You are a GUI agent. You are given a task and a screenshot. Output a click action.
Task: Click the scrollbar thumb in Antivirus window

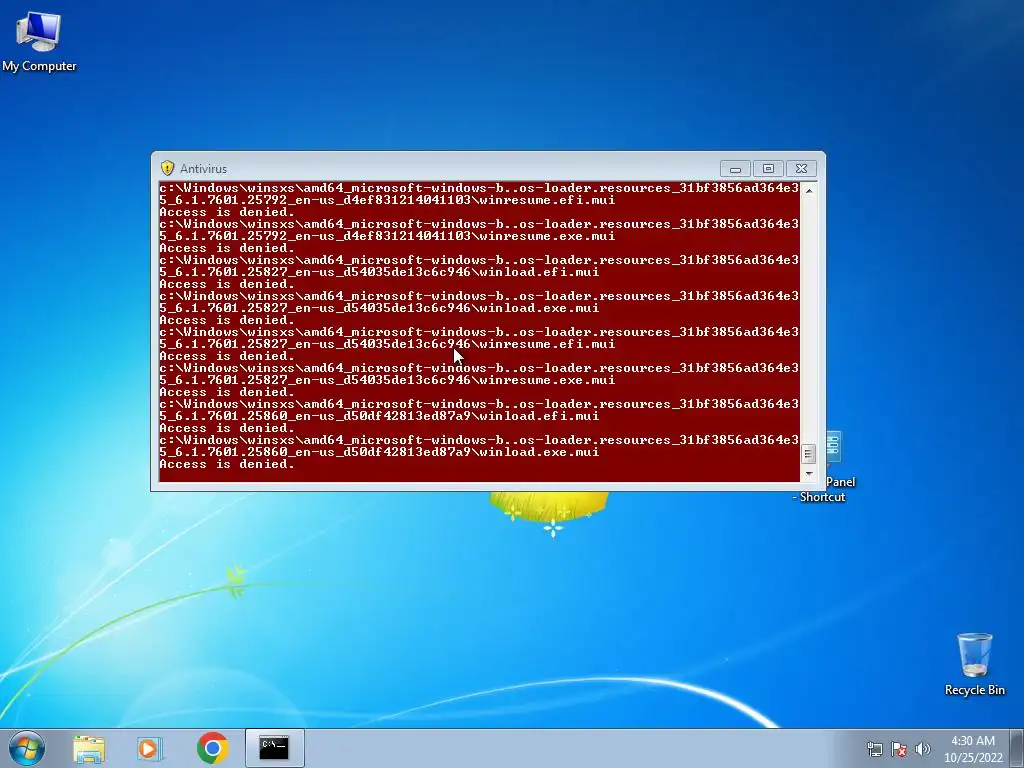pyautogui.click(x=808, y=453)
